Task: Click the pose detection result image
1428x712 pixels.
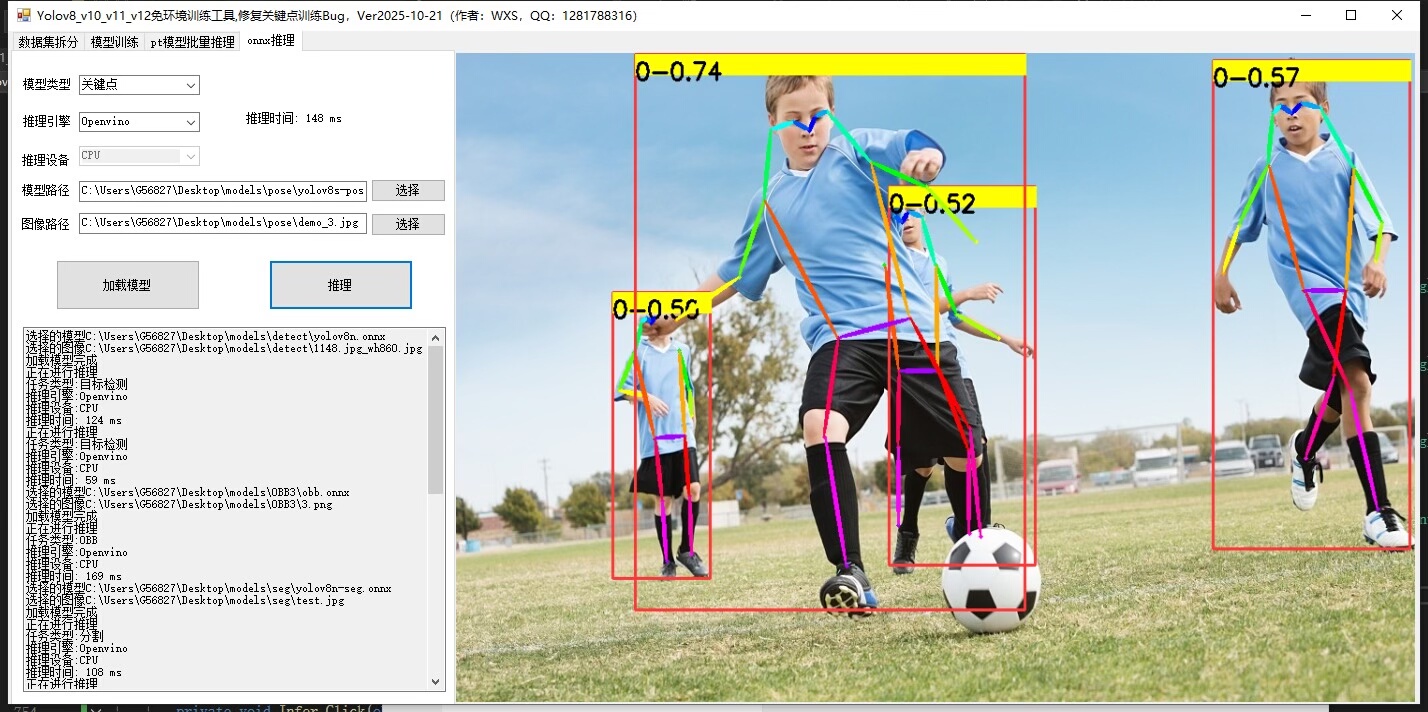Action: pos(935,377)
